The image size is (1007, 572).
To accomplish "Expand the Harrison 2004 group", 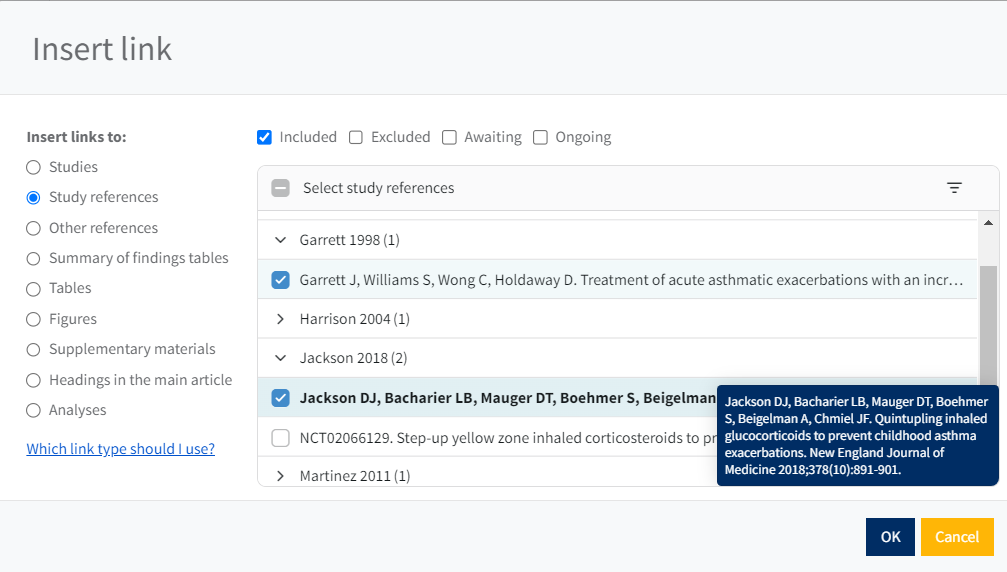I will [281, 319].
